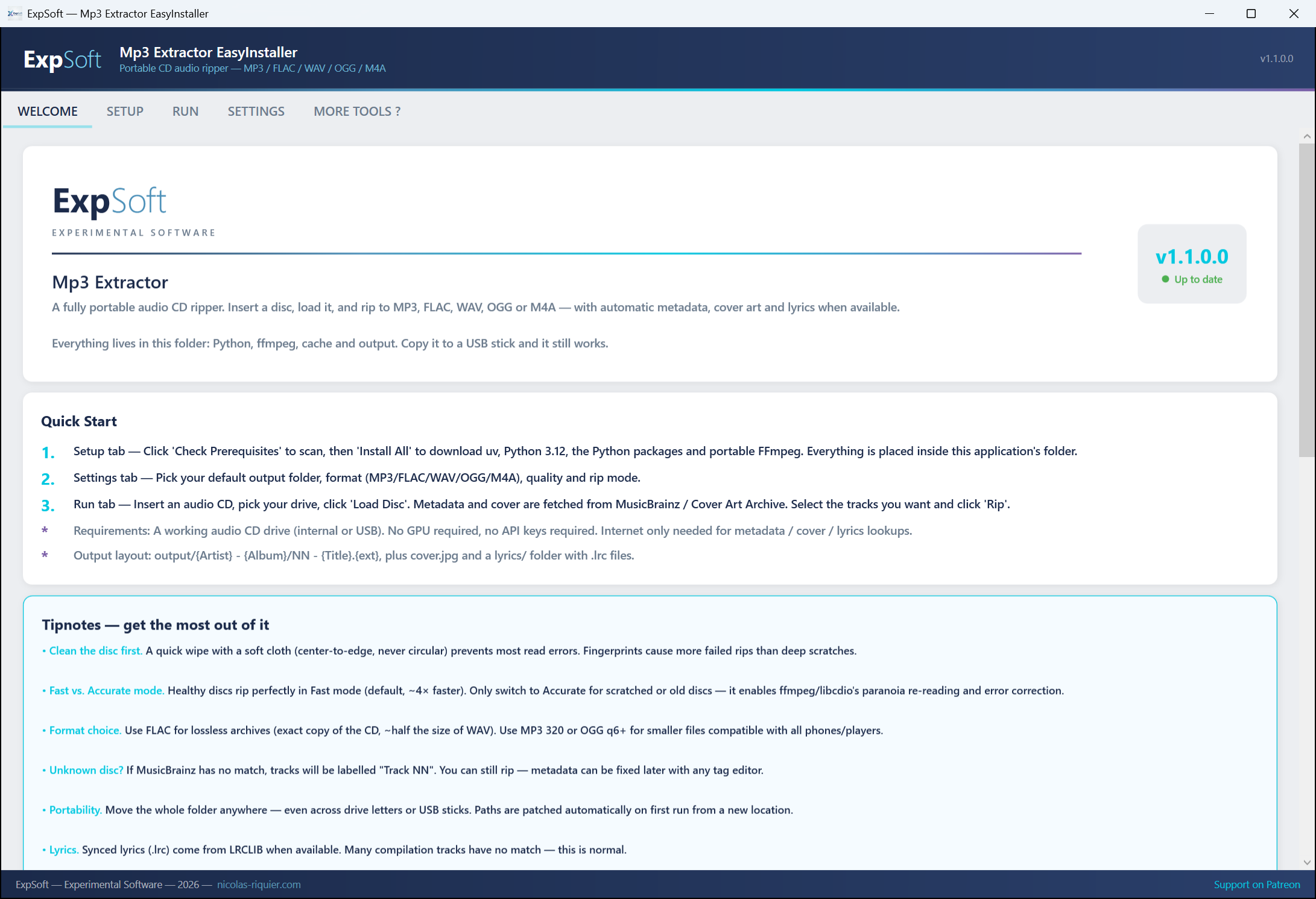Switch to the SETUP tab

click(x=125, y=112)
